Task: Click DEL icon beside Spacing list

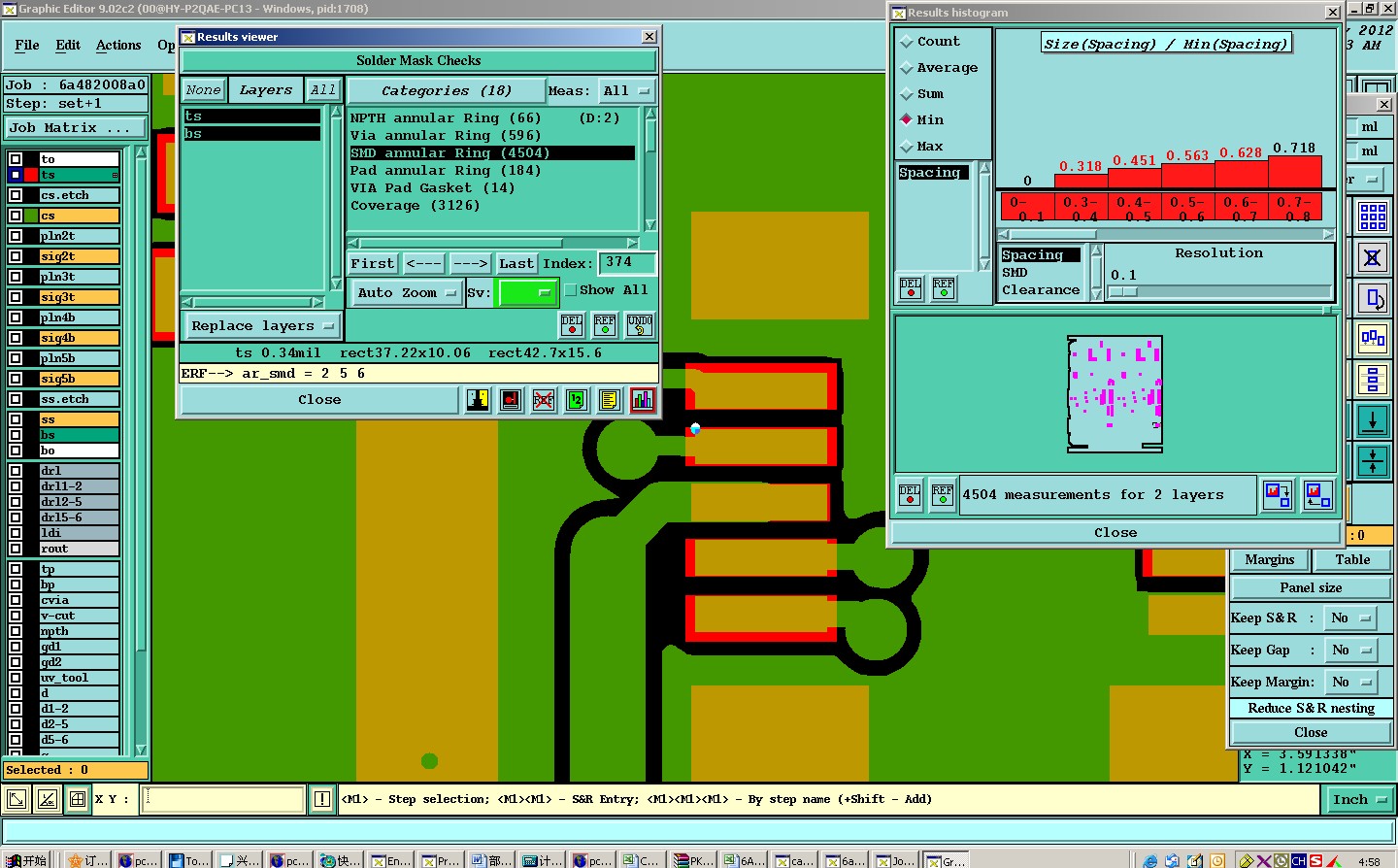Action: click(911, 288)
